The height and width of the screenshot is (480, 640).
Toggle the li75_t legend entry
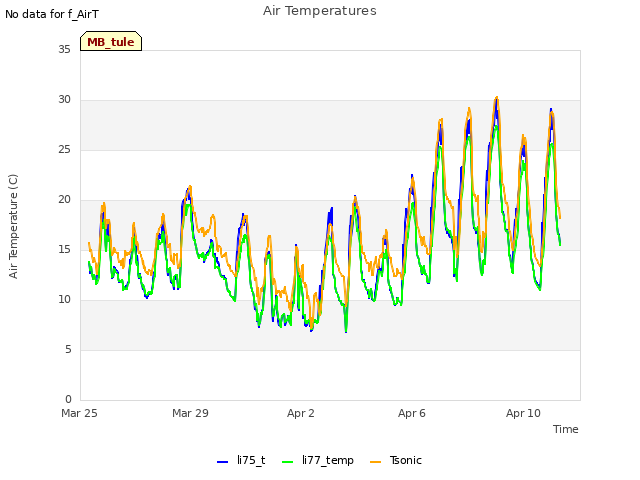(241, 460)
